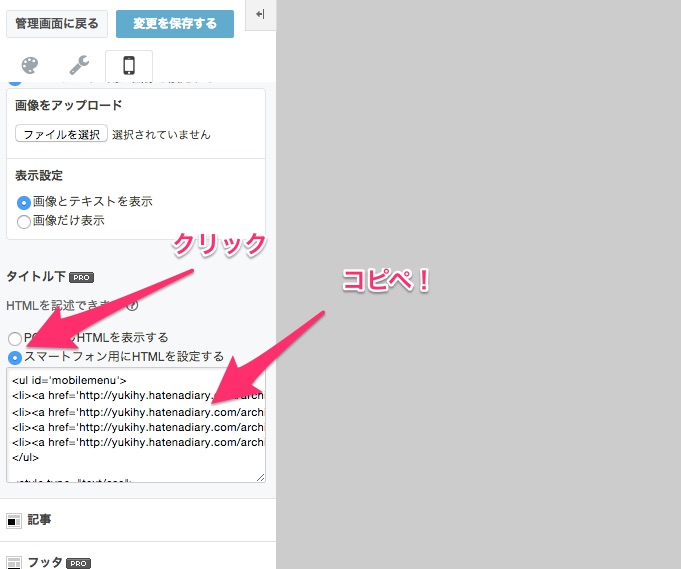Select 画像とテキストを表示 radio option
681x569 pixels.
coord(23,202)
